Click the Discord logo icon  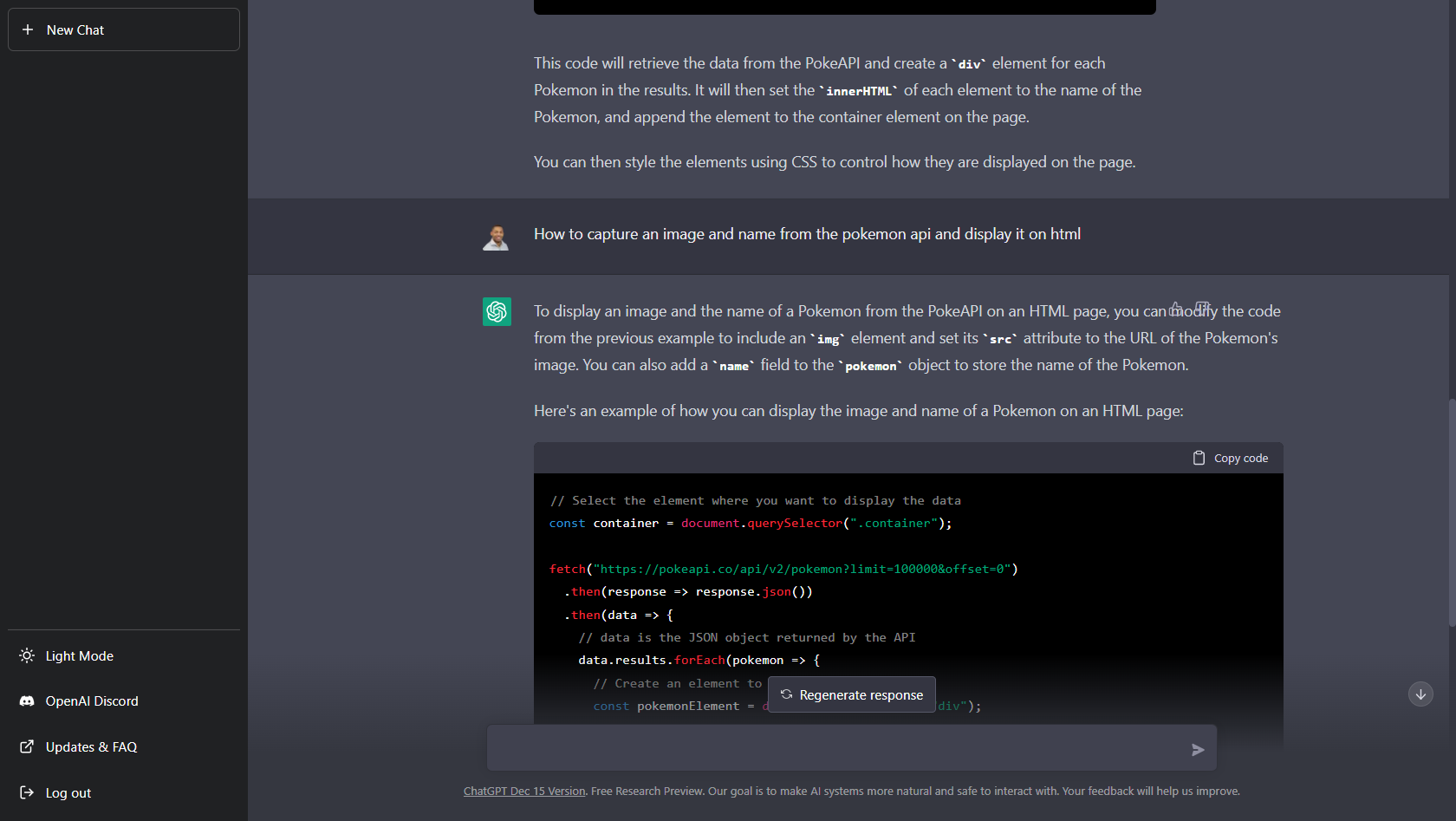pyautogui.click(x=27, y=700)
